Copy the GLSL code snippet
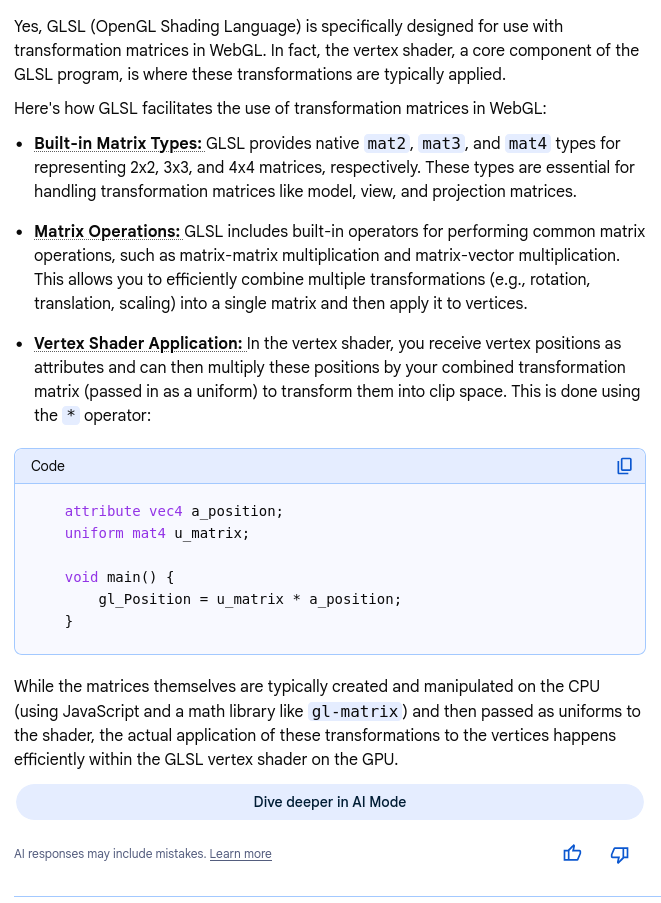The height and width of the screenshot is (903, 661). coord(624,466)
